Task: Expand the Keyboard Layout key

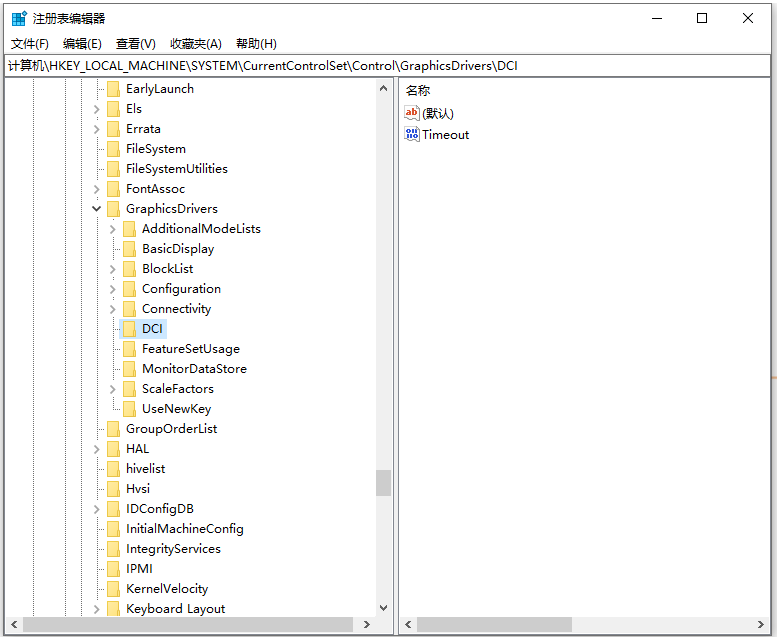Action: point(97,609)
